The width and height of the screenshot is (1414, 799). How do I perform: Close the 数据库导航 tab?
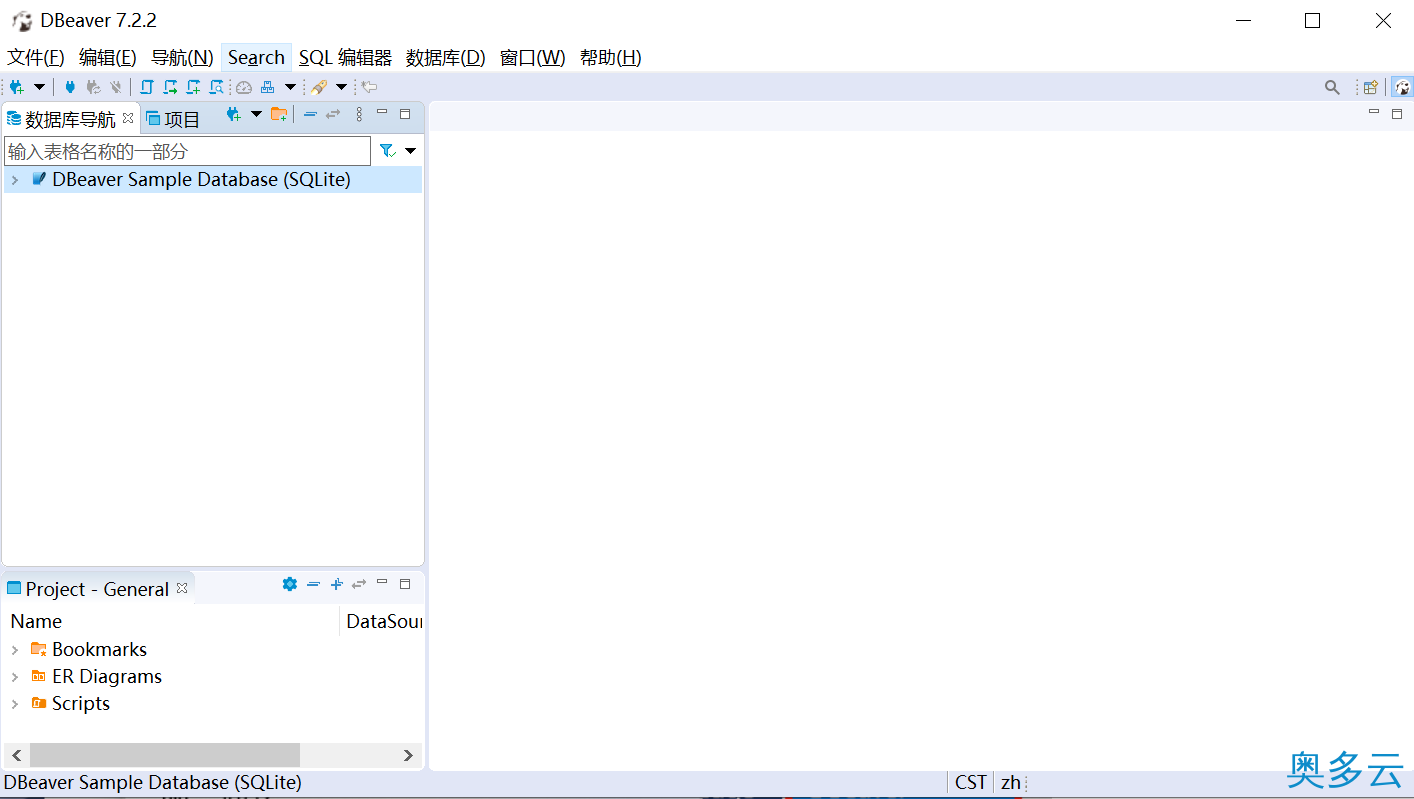point(128,118)
